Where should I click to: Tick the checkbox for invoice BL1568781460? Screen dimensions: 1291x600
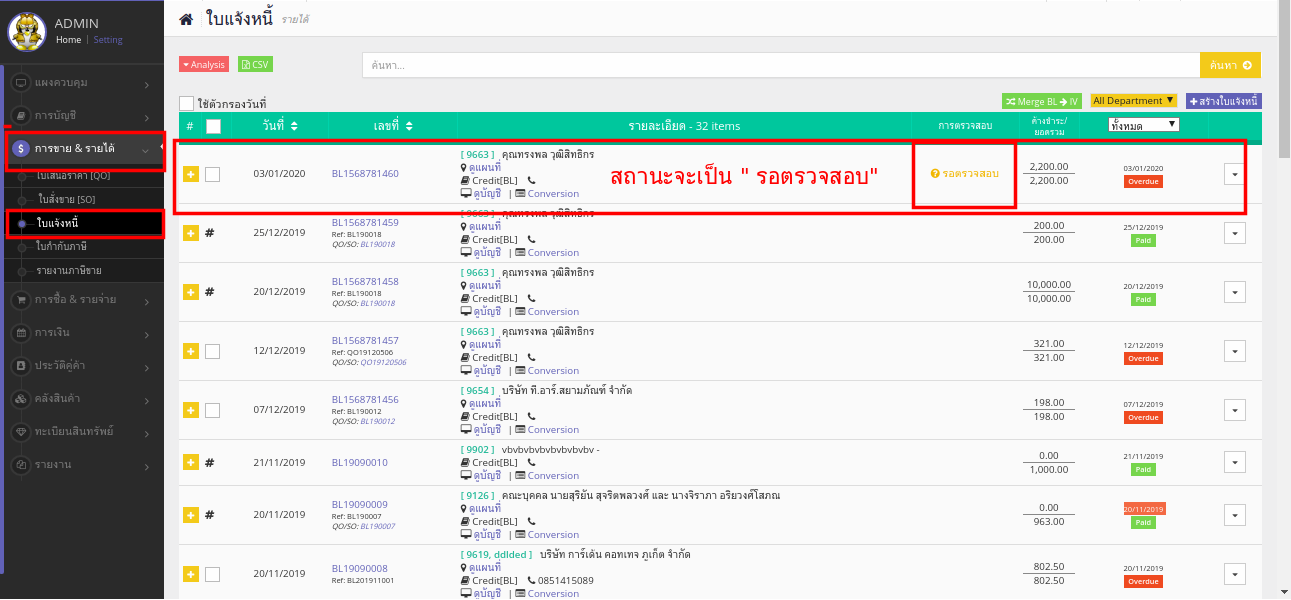coord(212,174)
